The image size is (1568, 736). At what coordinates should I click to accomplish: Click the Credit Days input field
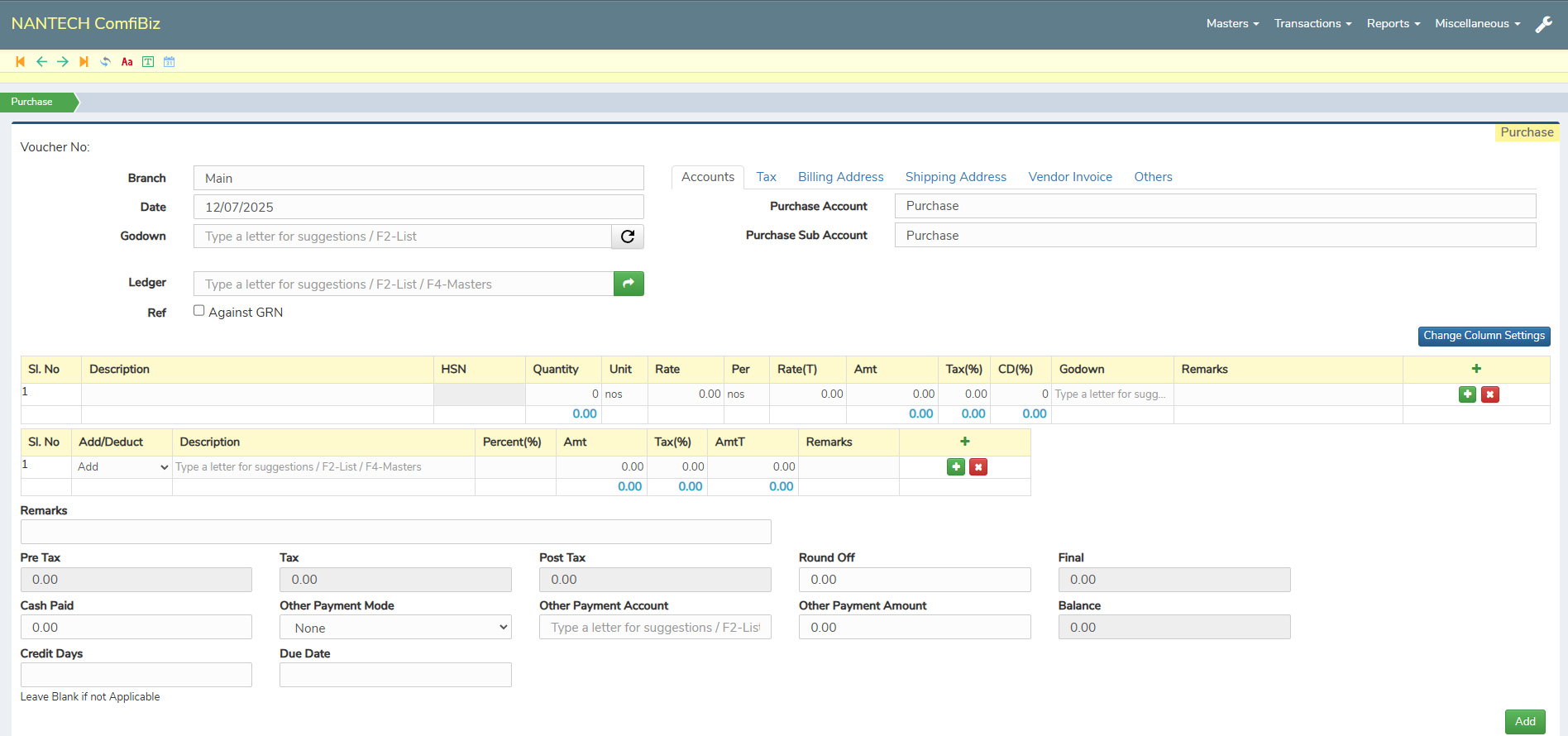click(136, 675)
